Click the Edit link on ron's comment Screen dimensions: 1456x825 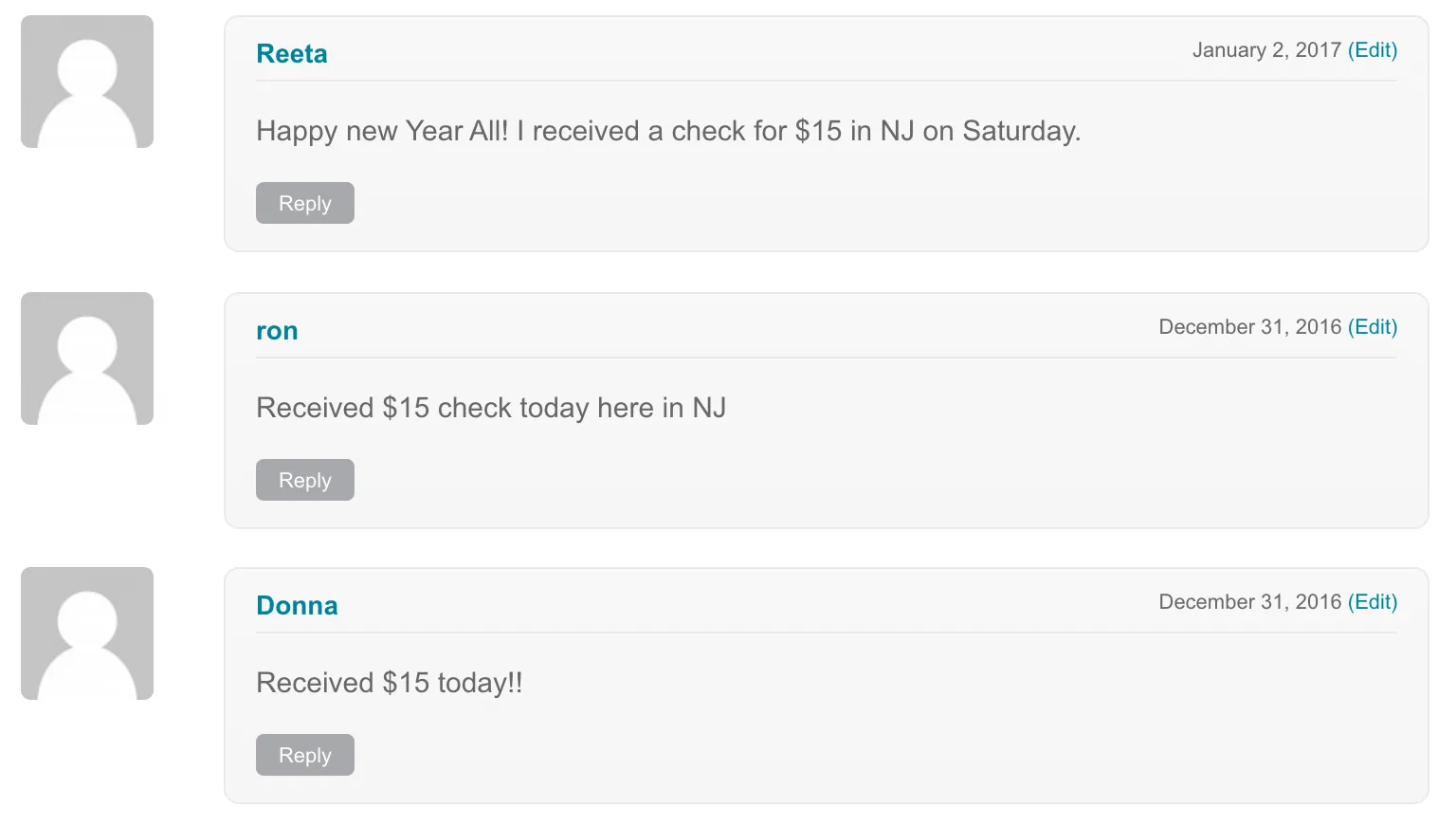[1373, 327]
